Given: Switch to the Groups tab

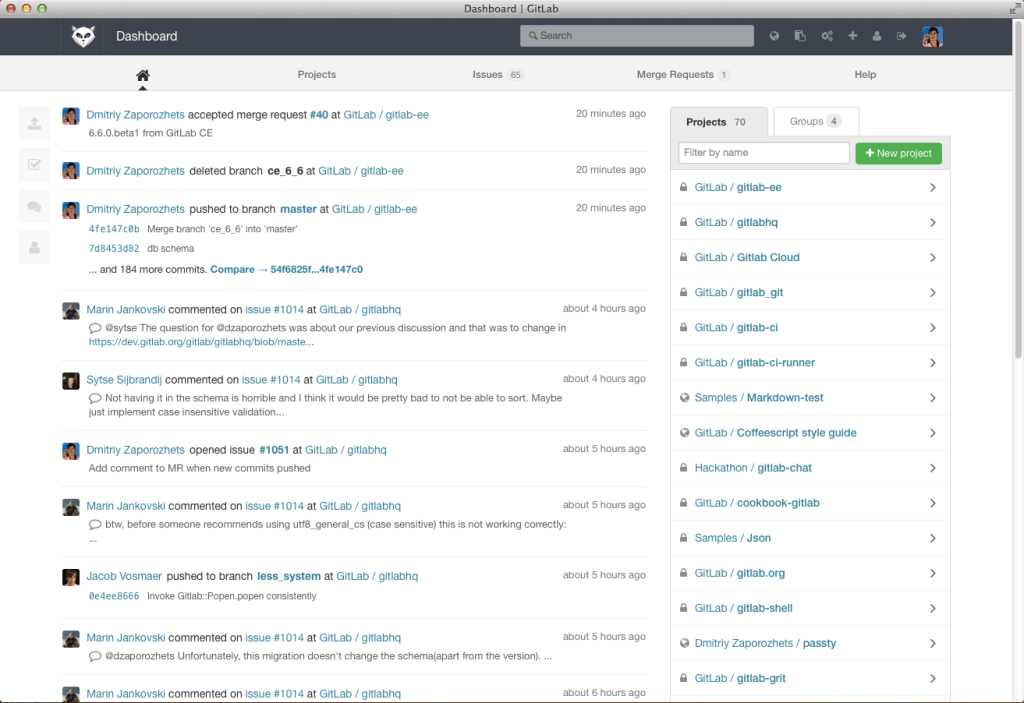Looking at the screenshot, I should pos(815,121).
